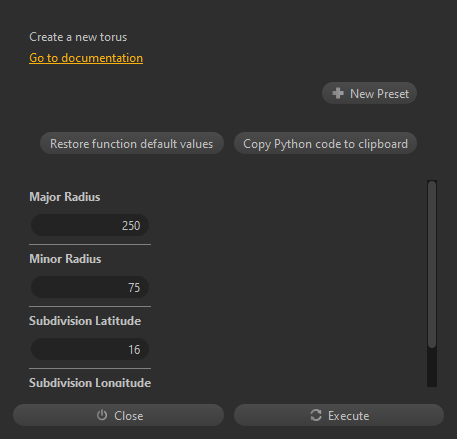Select the Minor Radius value field
Image resolution: width=457 pixels, height=439 pixels.
[x=90, y=287]
